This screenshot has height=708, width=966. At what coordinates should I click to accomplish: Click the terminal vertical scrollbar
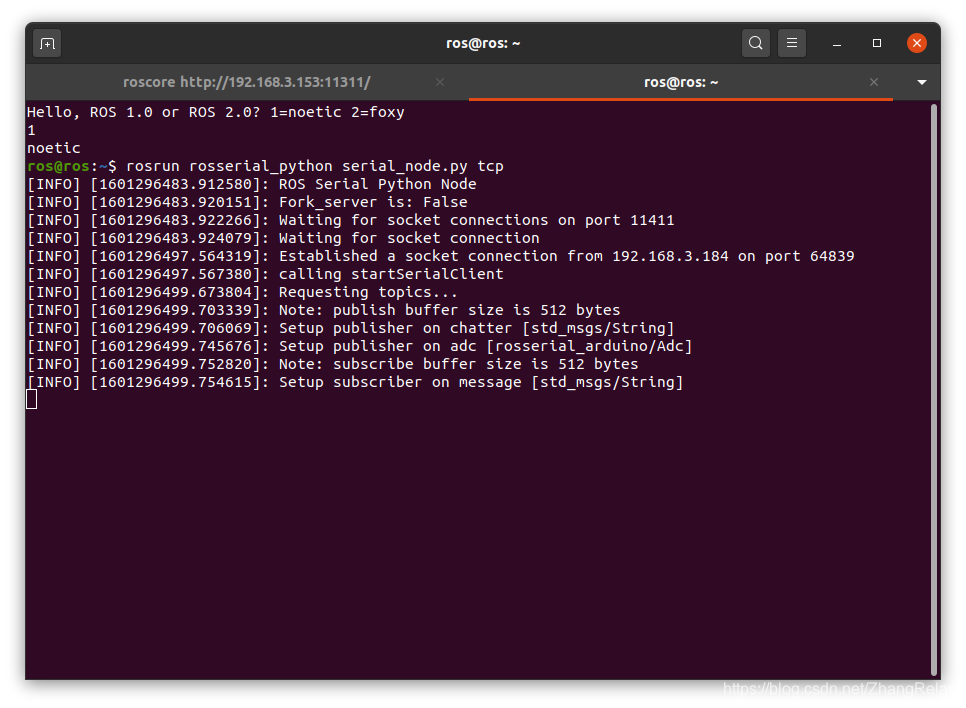click(x=934, y=389)
